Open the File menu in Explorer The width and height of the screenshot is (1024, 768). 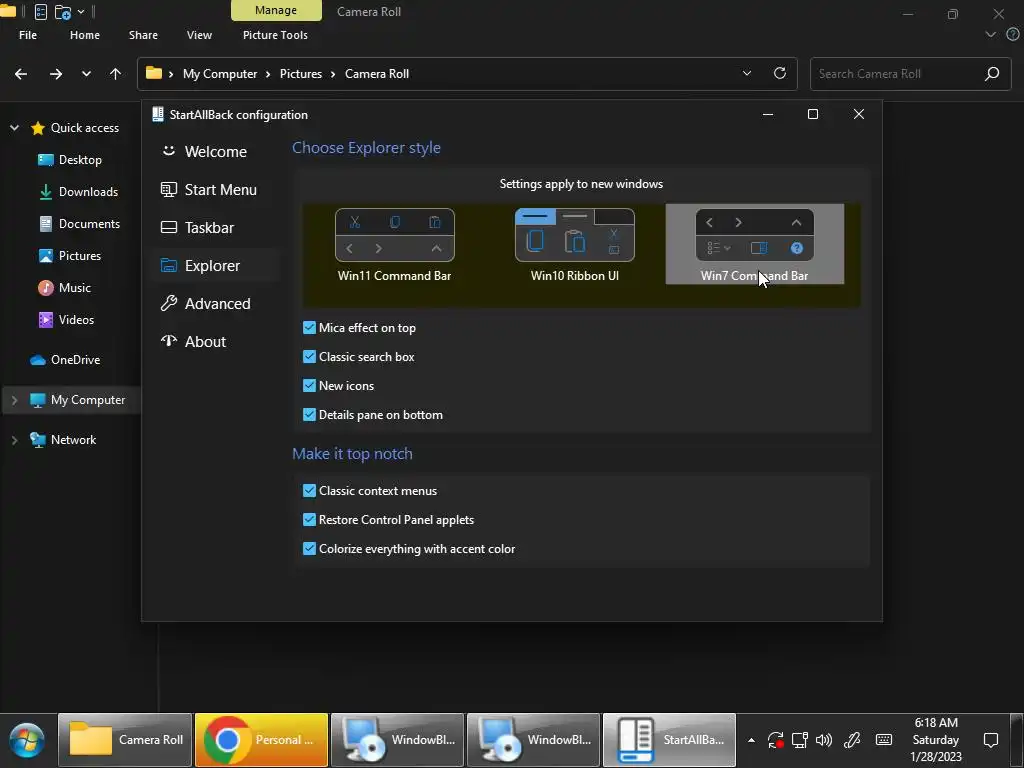pyautogui.click(x=27, y=35)
